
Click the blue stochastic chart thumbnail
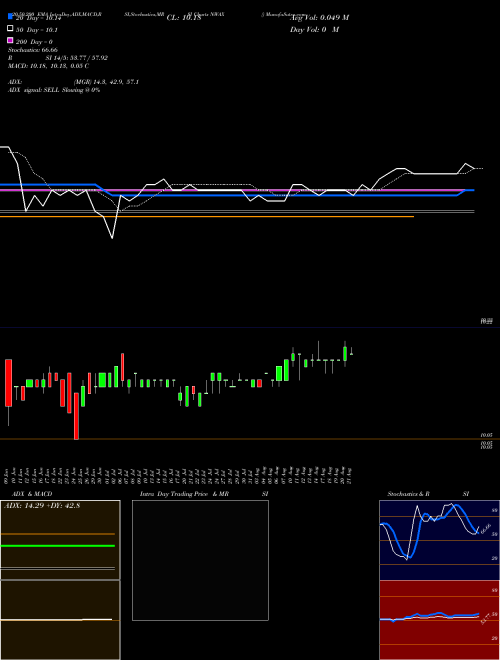coord(439,540)
